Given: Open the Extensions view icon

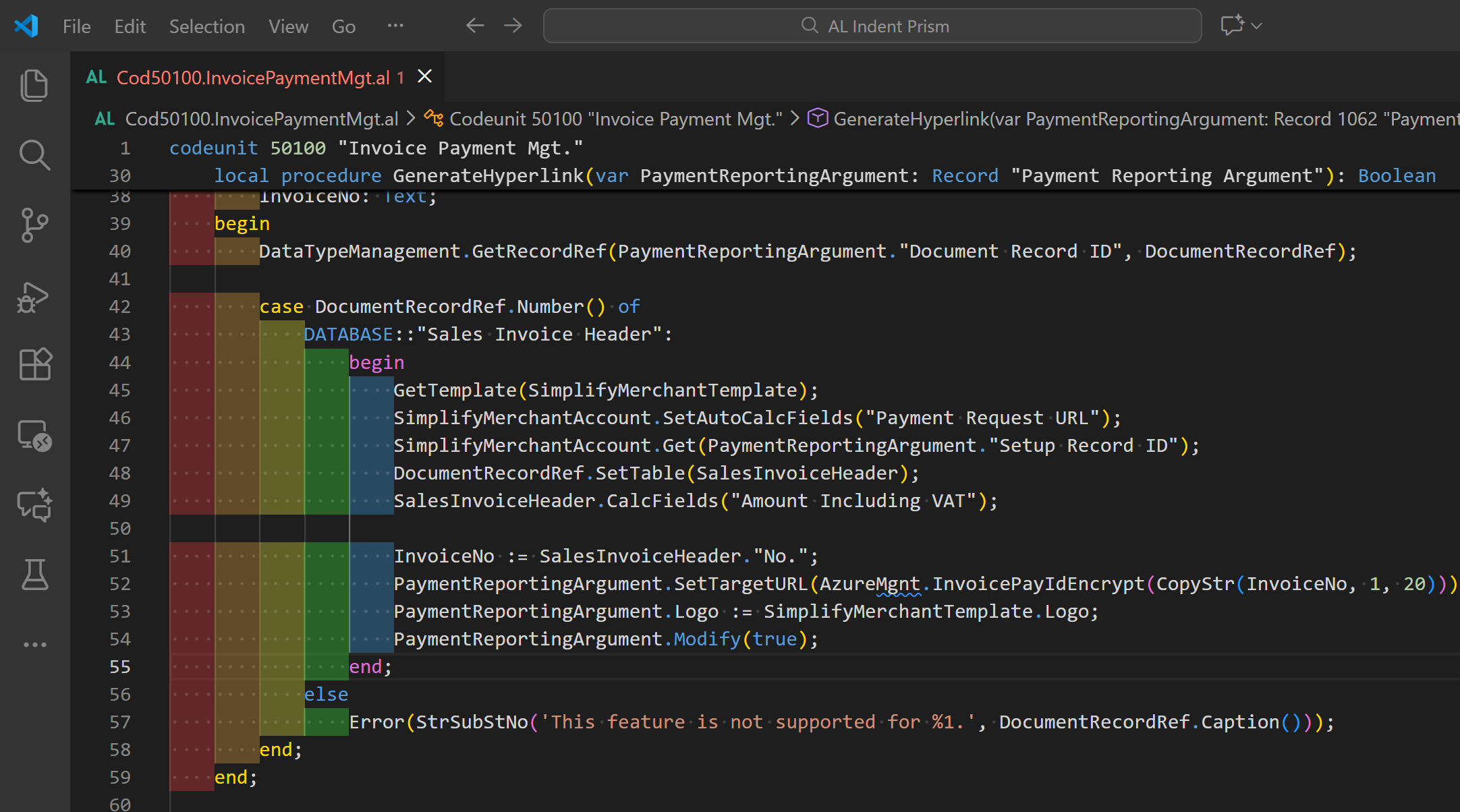Looking at the screenshot, I should (x=34, y=365).
